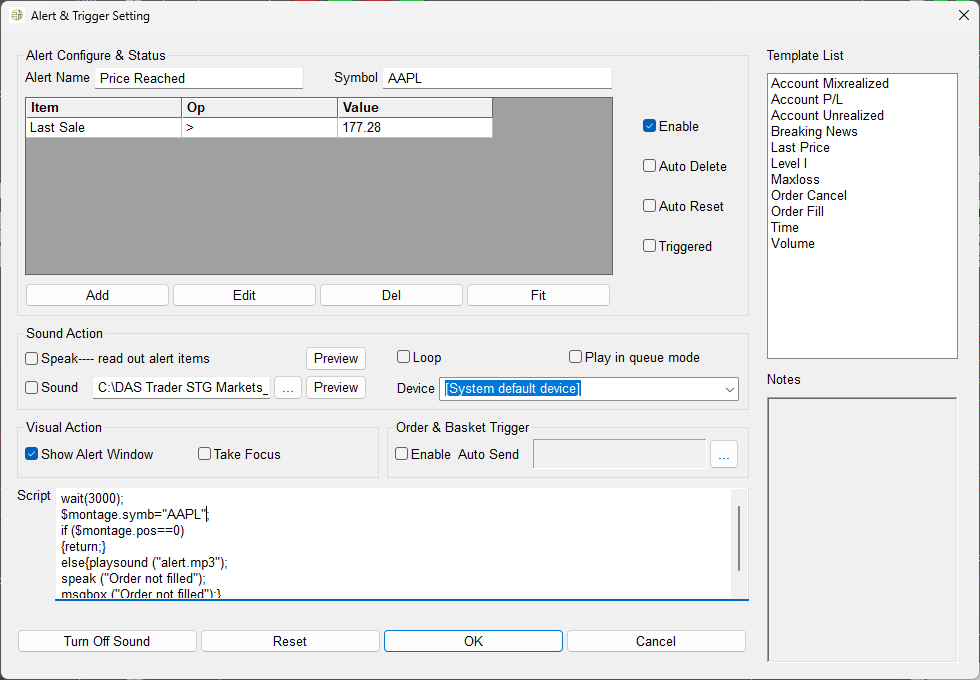
Task: Select Order Fill template
Action: pos(797,211)
